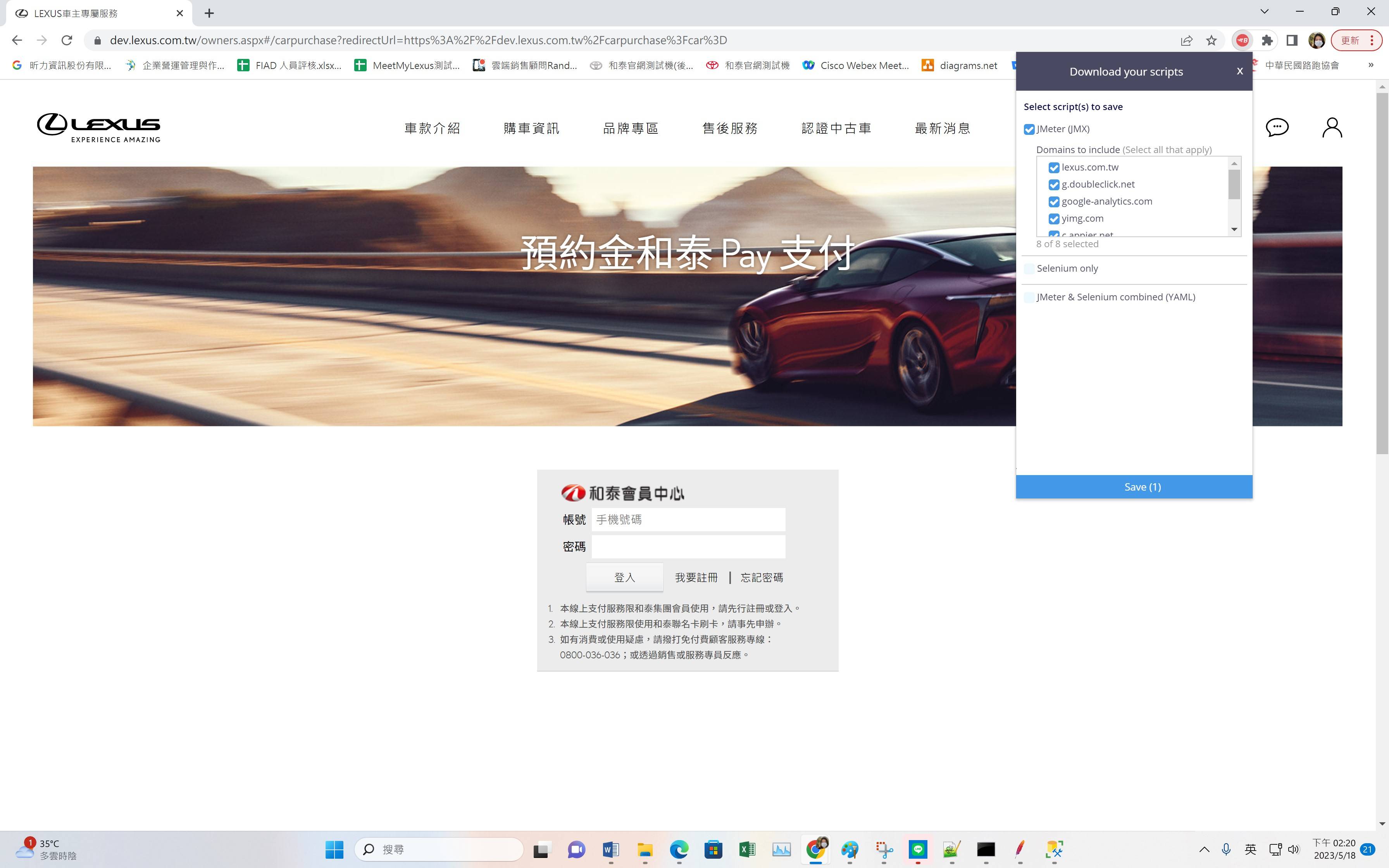Open Snipping Tool from taskbar
Screen dimensions: 1389x868
click(884, 849)
